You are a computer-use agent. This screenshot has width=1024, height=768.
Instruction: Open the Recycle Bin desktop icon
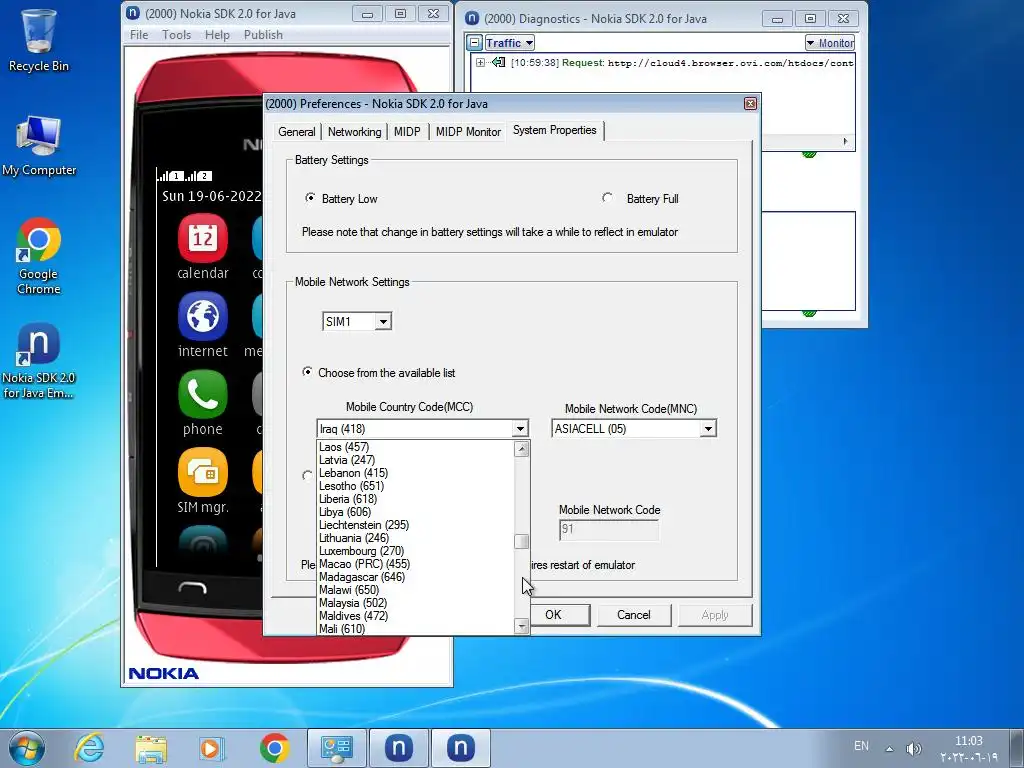point(39,40)
